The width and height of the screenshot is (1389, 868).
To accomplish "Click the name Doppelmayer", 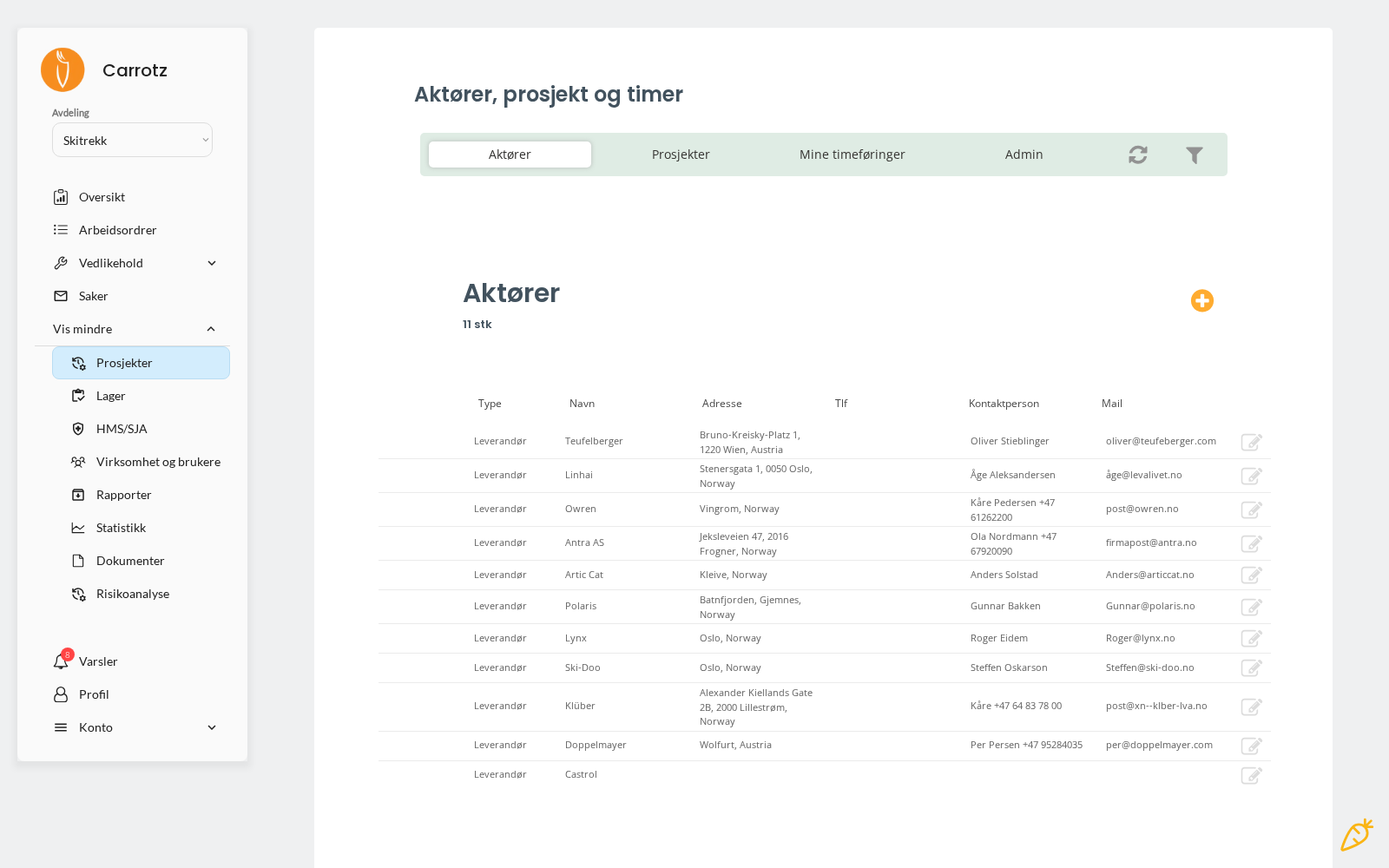I will pos(596,745).
